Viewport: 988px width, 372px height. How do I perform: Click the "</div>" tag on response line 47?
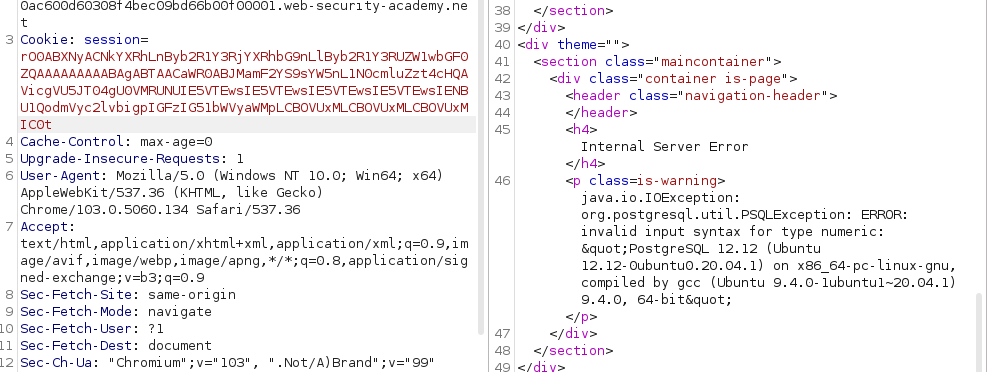(573, 334)
